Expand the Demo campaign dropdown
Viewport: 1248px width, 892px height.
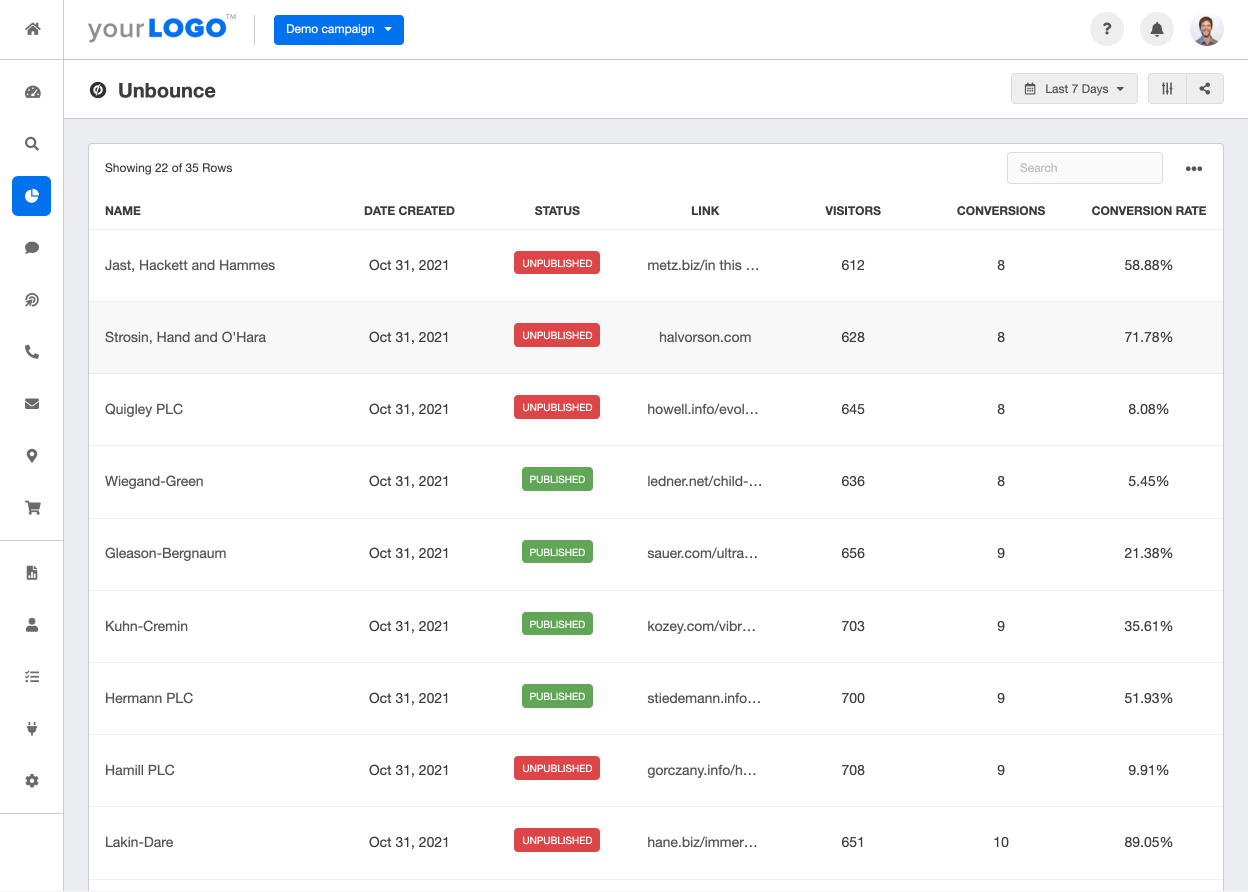[x=339, y=29]
